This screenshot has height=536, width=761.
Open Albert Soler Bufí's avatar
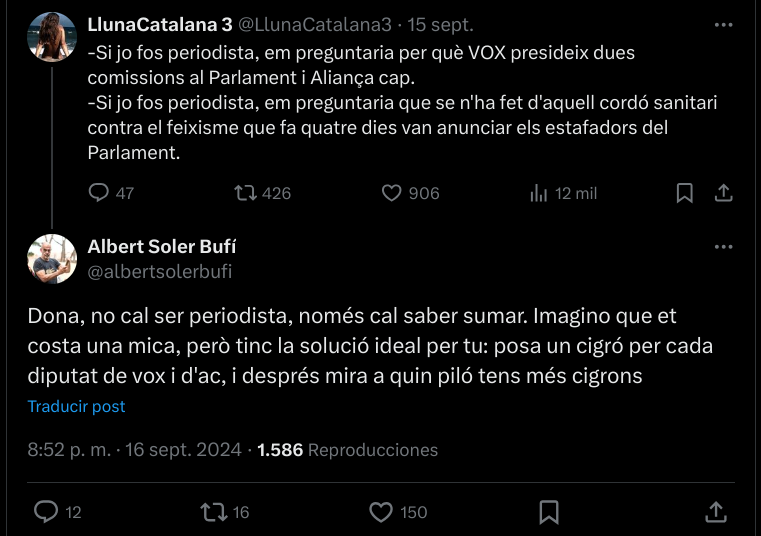pyautogui.click(x=52, y=259)
